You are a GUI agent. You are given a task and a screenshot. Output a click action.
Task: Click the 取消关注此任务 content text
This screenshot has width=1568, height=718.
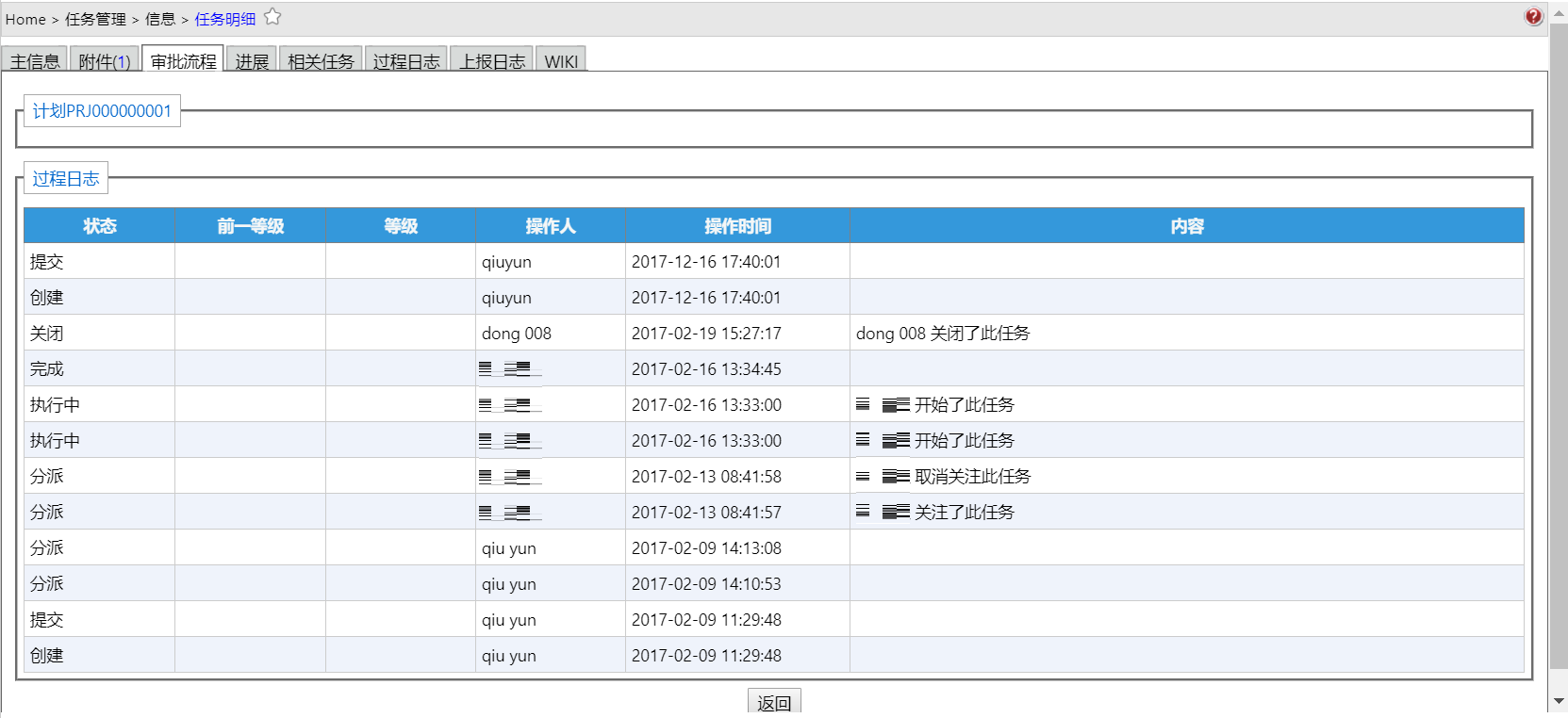pos(973,477)
